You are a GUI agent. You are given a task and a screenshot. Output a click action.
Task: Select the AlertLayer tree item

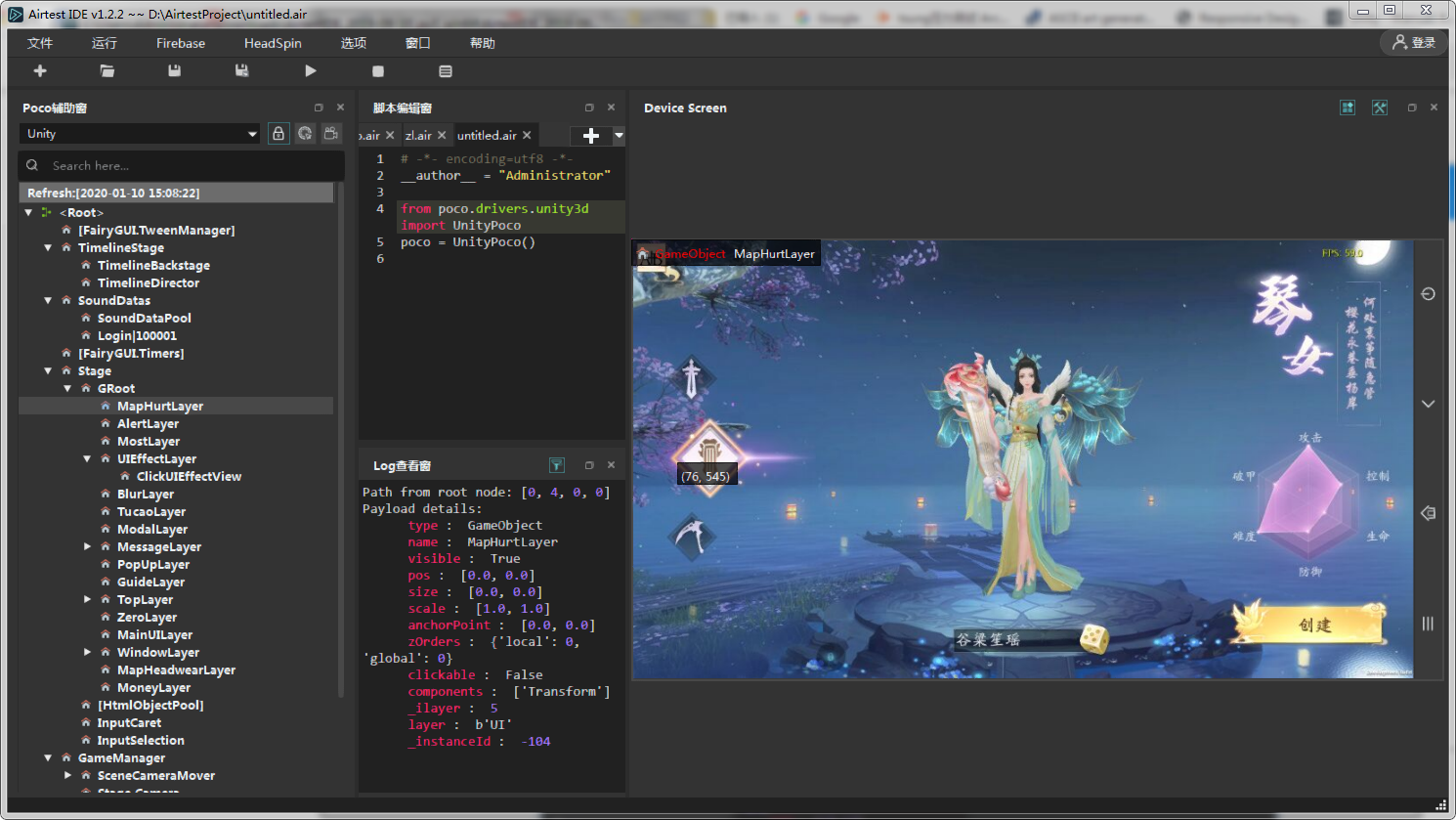[148, 423]
